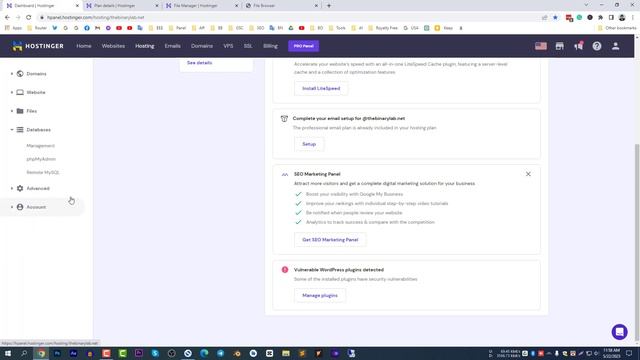This screenshot has height=360, width=640.
Task: Click the Advanced gear icon in sidebar
Action: 20,189
